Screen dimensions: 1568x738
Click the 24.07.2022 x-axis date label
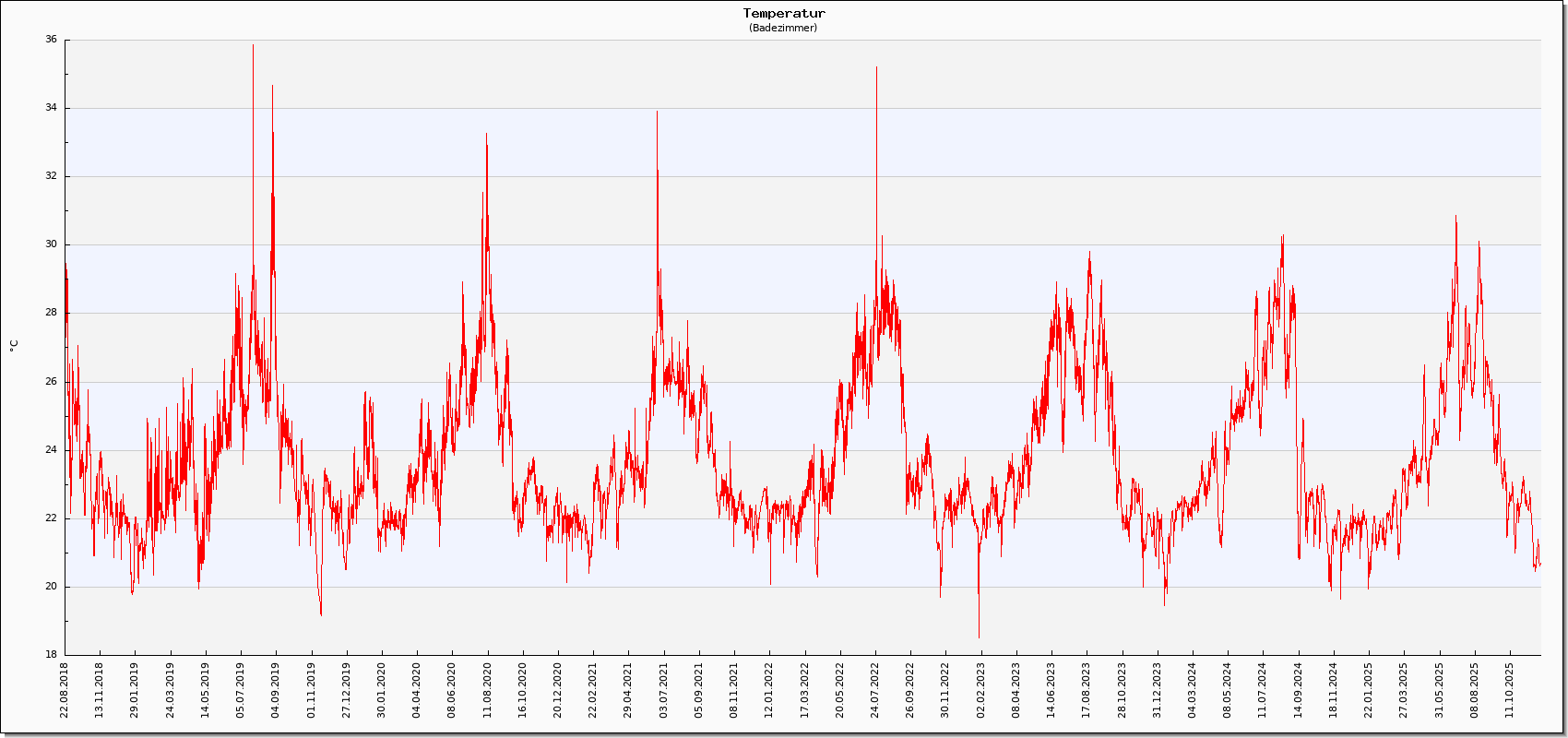point(875,689)
